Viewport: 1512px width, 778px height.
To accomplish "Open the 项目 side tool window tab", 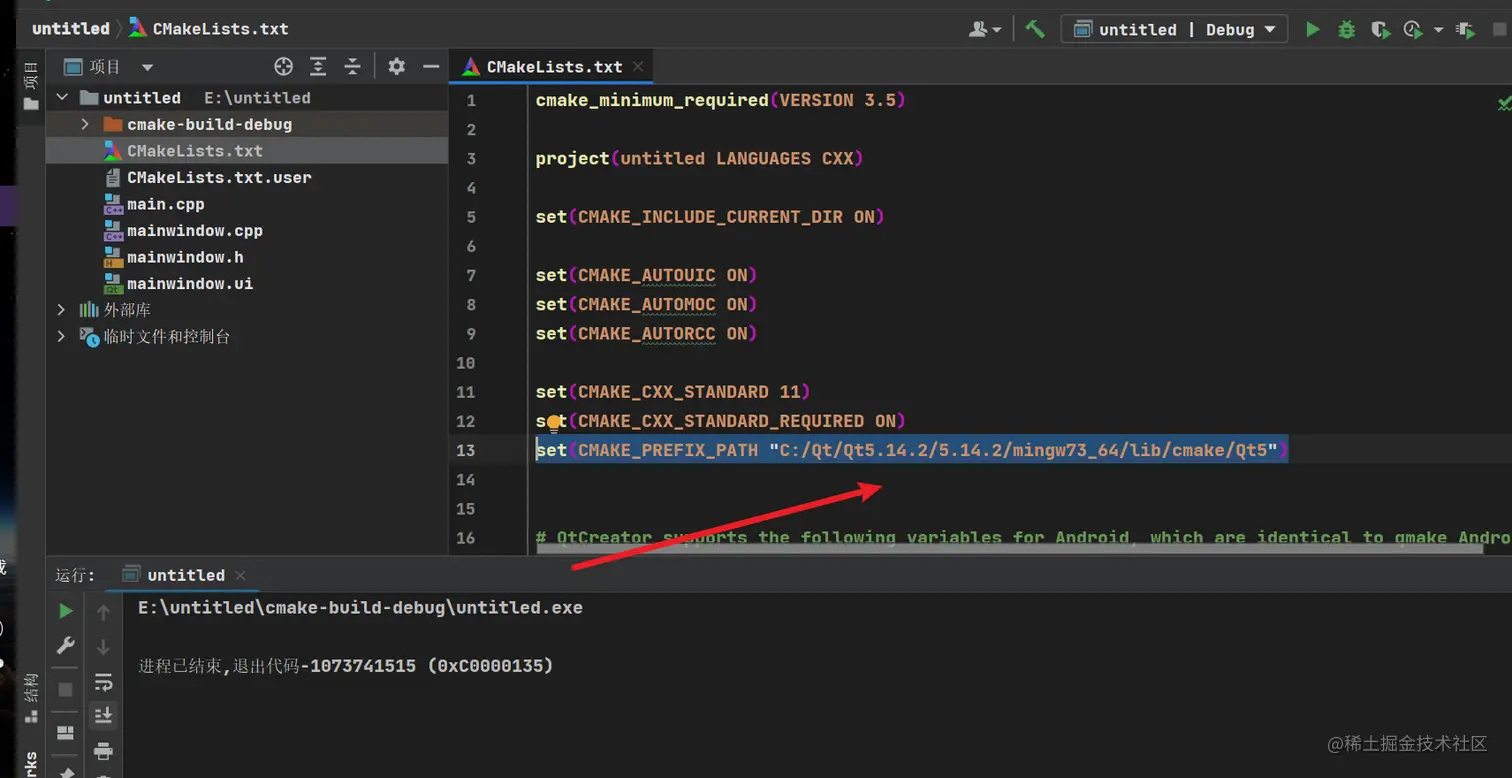I will pos(31,85).
